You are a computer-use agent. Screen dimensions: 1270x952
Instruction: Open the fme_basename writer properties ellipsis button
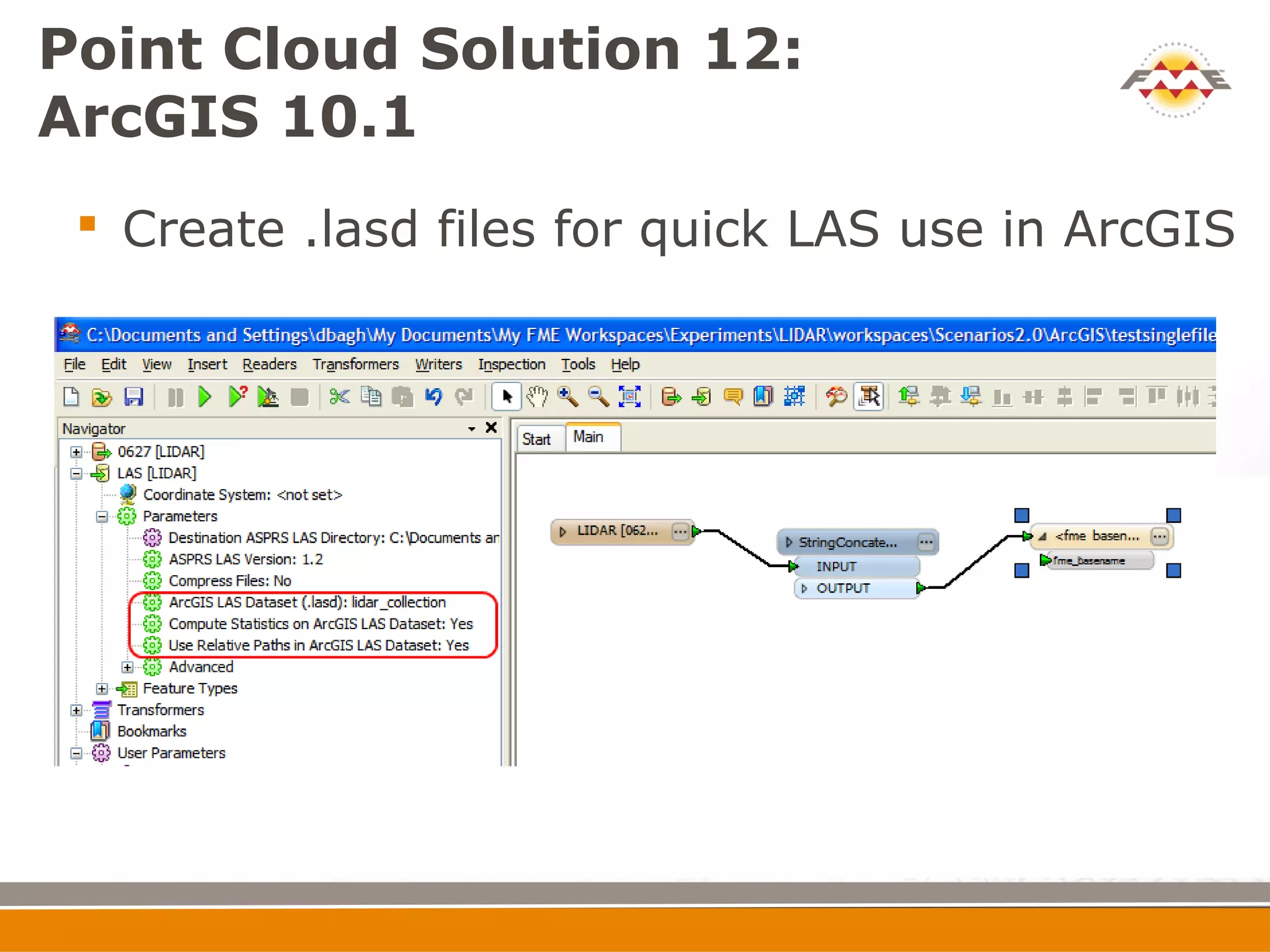pos(1160,536)
